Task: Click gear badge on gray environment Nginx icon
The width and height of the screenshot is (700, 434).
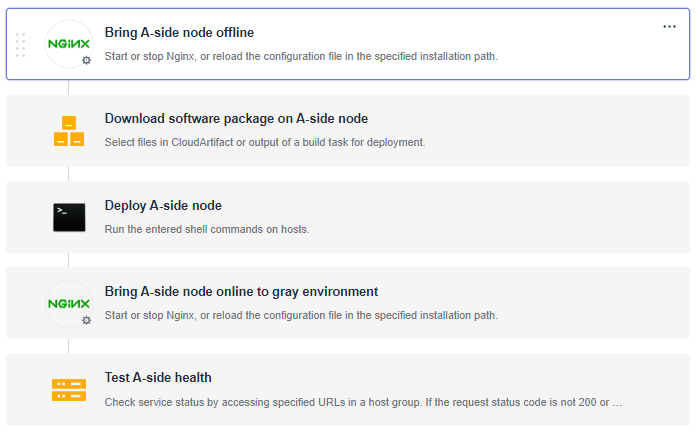Action: click(87, 320)
